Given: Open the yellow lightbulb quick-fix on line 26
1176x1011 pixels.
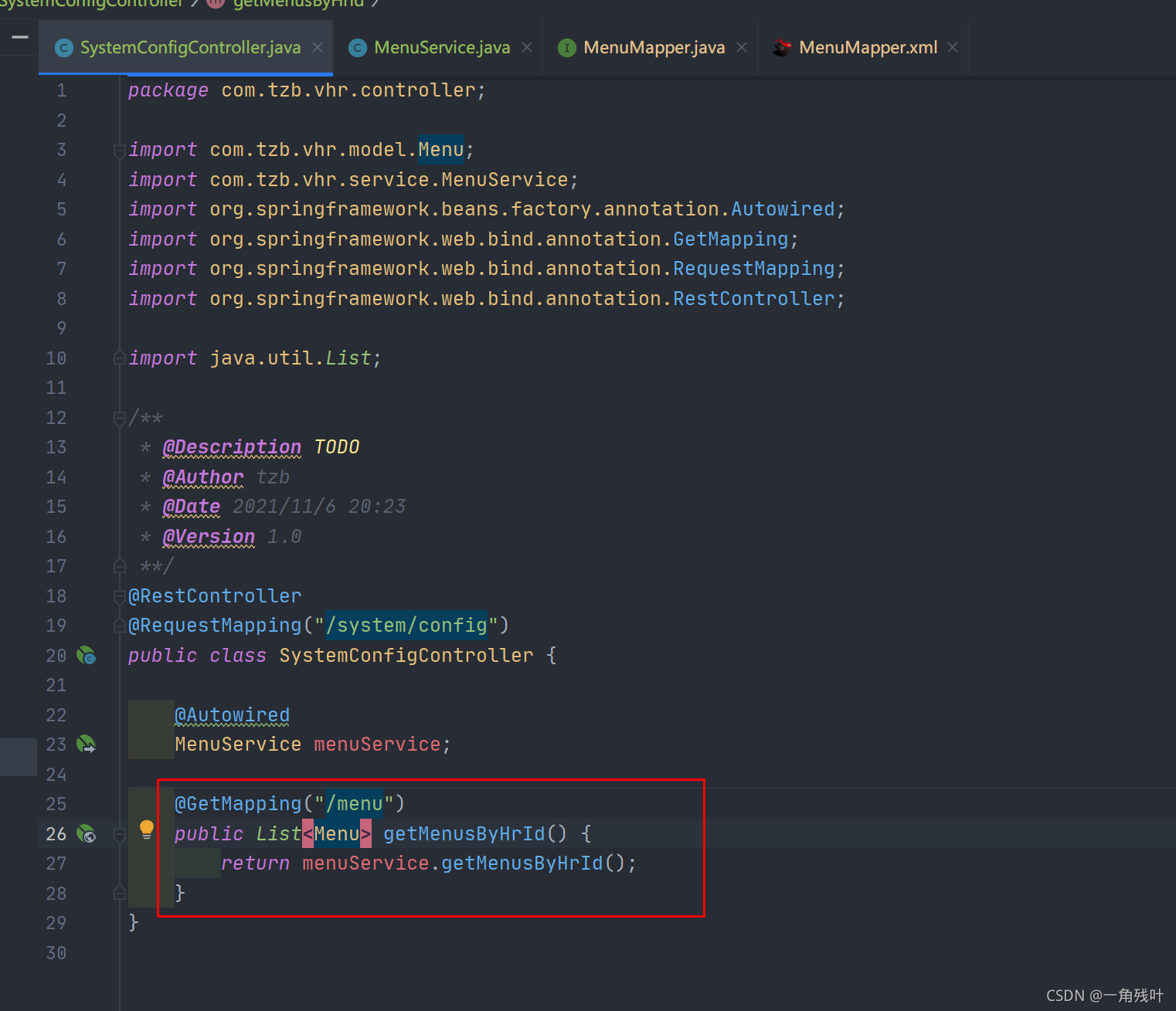Looking at the screenshot, I should tap(147, 830).
